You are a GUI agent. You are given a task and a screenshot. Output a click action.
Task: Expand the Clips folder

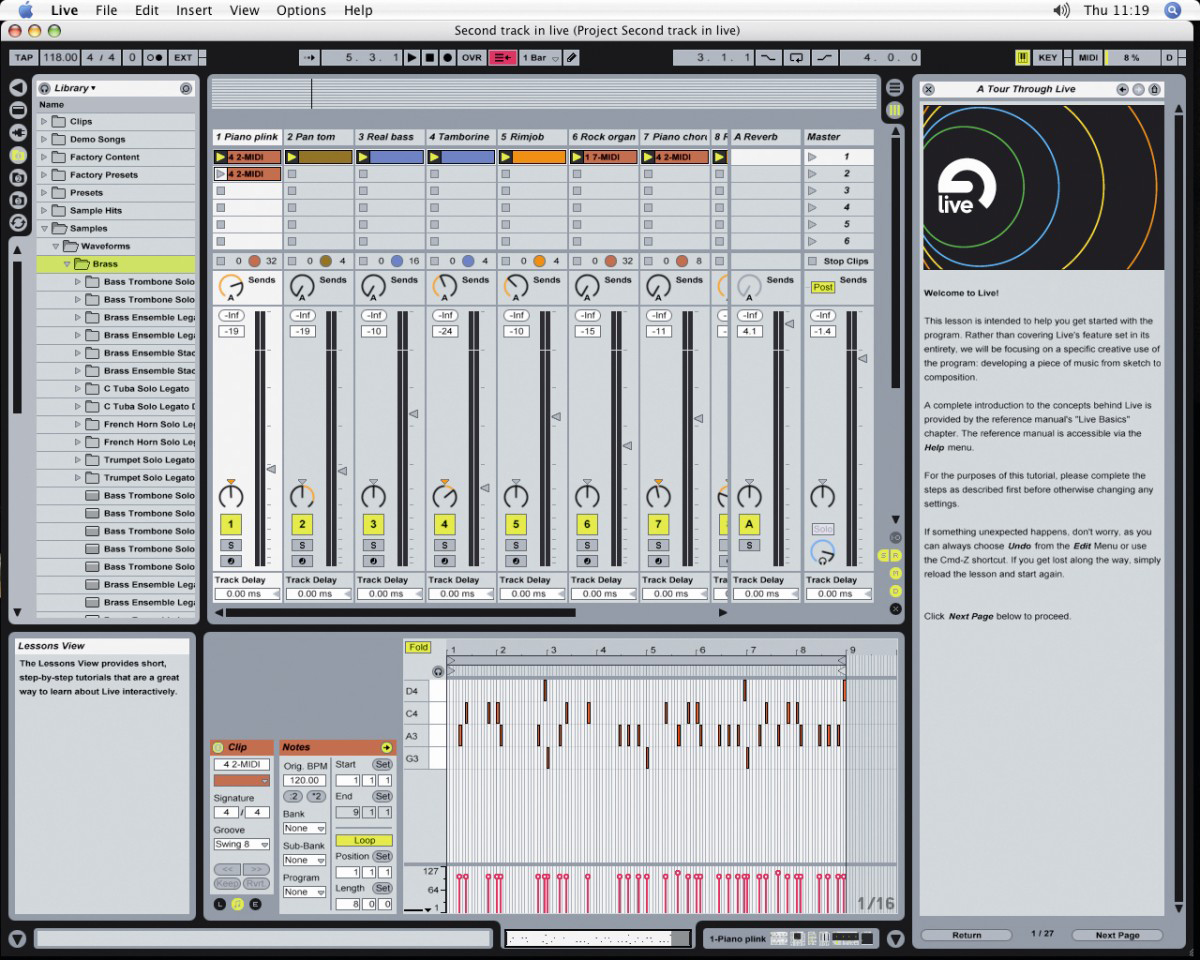click(44, 122)
